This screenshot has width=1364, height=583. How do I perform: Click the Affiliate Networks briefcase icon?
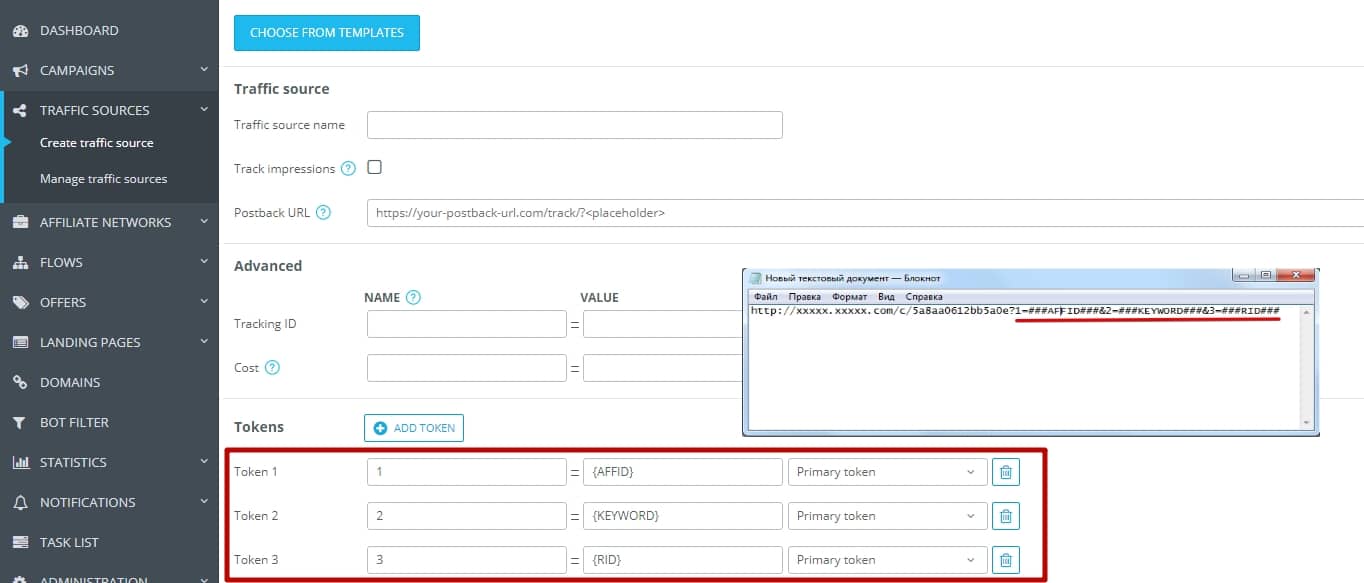tap(19, 223)
